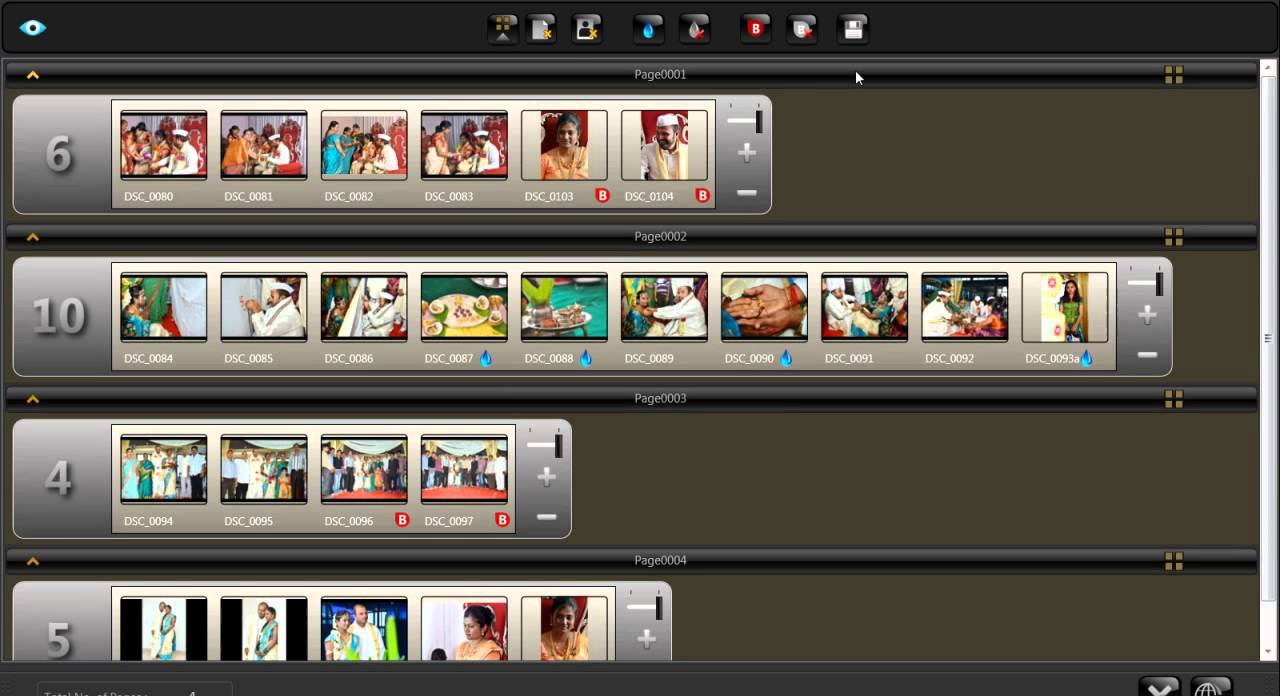Click the plus button on Page0003 strip

[x=546, y=477]
